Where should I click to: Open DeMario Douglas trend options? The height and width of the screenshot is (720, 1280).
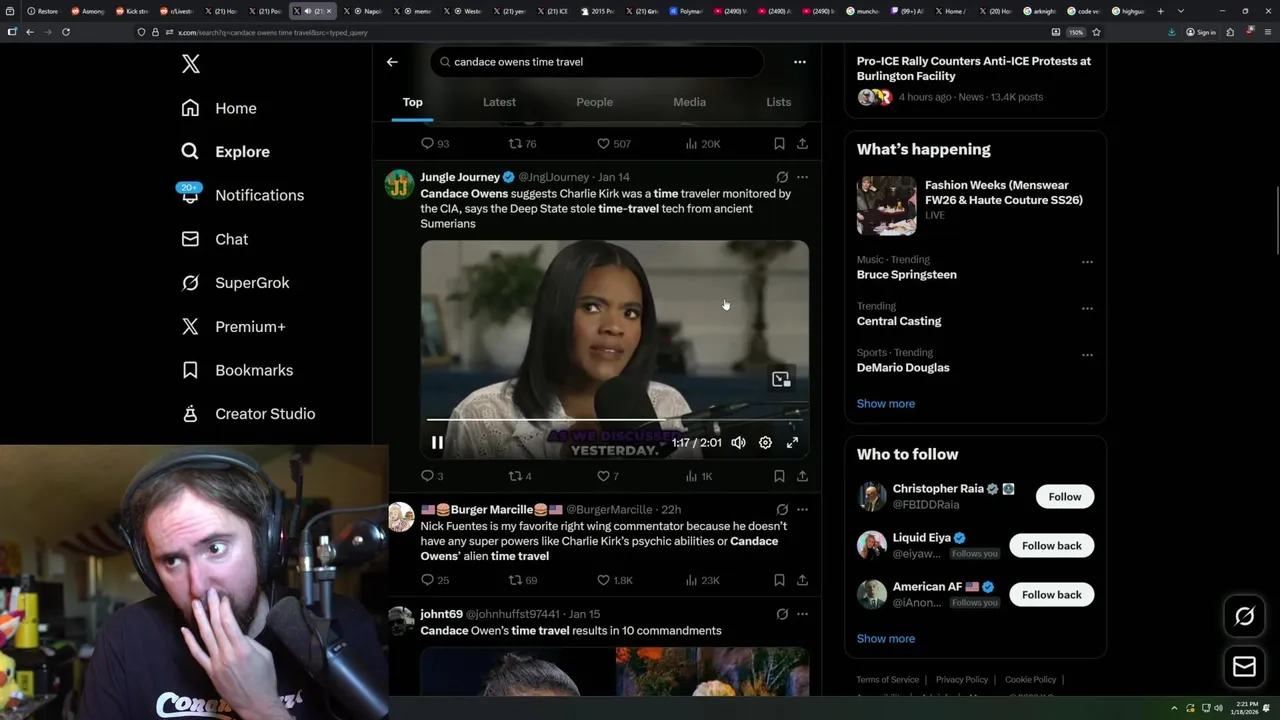pyautogui.click(x=1087, y=355)
